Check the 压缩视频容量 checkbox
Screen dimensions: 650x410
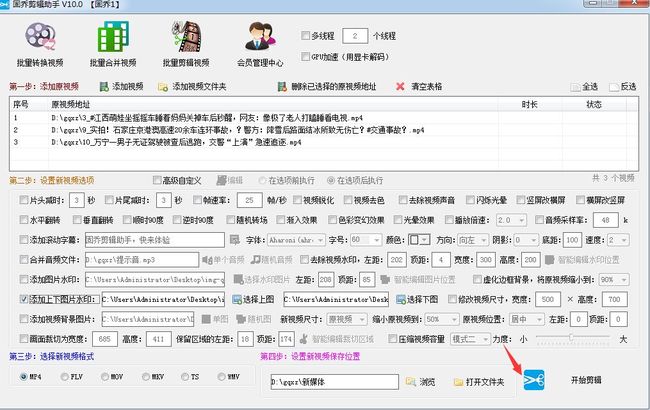392,339
